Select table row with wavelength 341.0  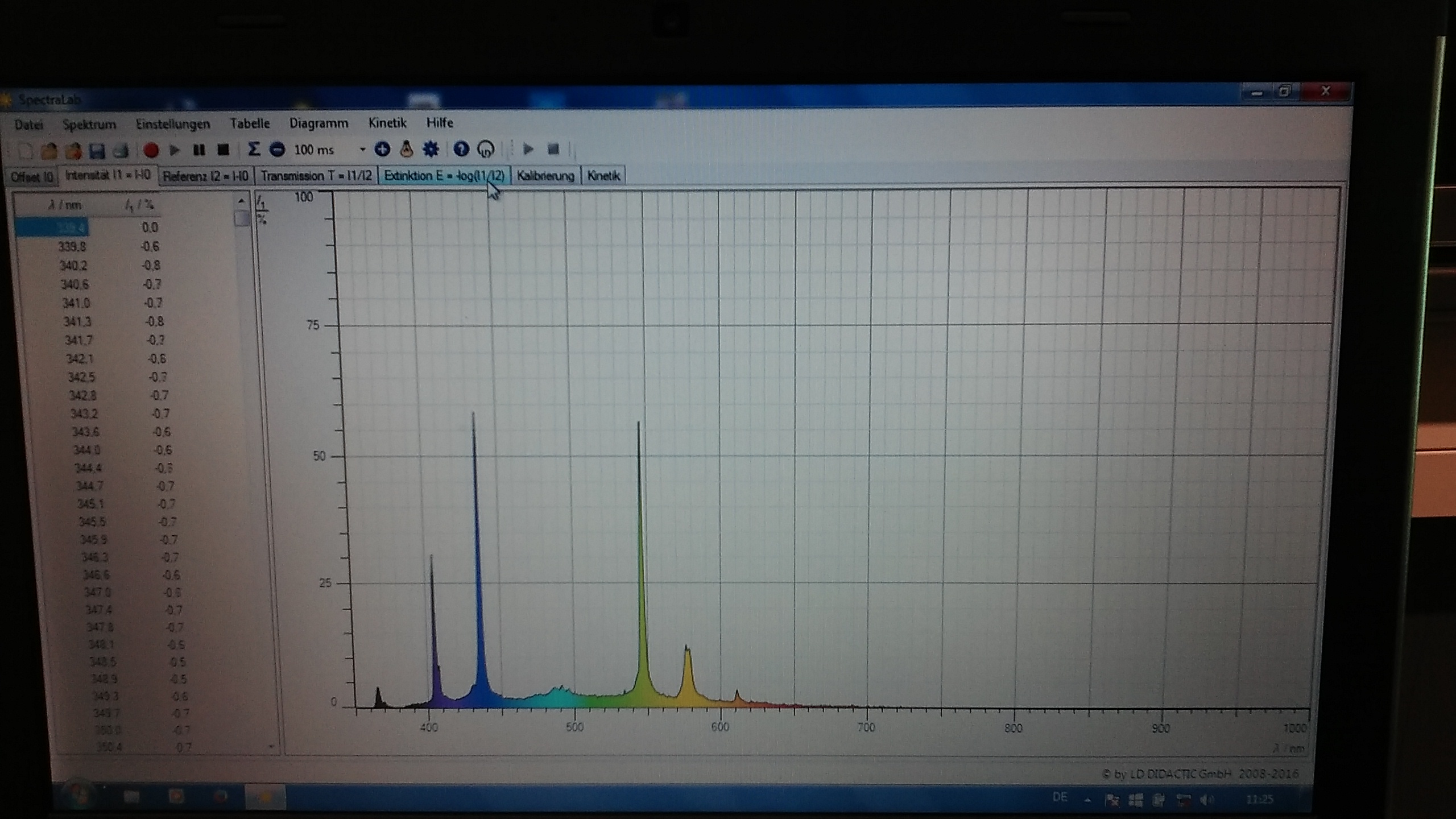[x=77, y=303]
